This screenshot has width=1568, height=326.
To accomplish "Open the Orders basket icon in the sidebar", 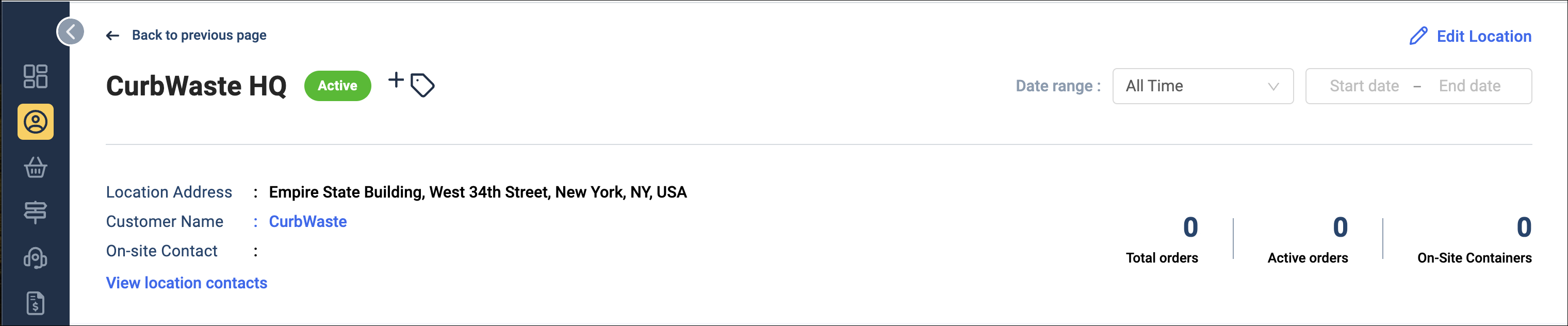I will (35, 167).
